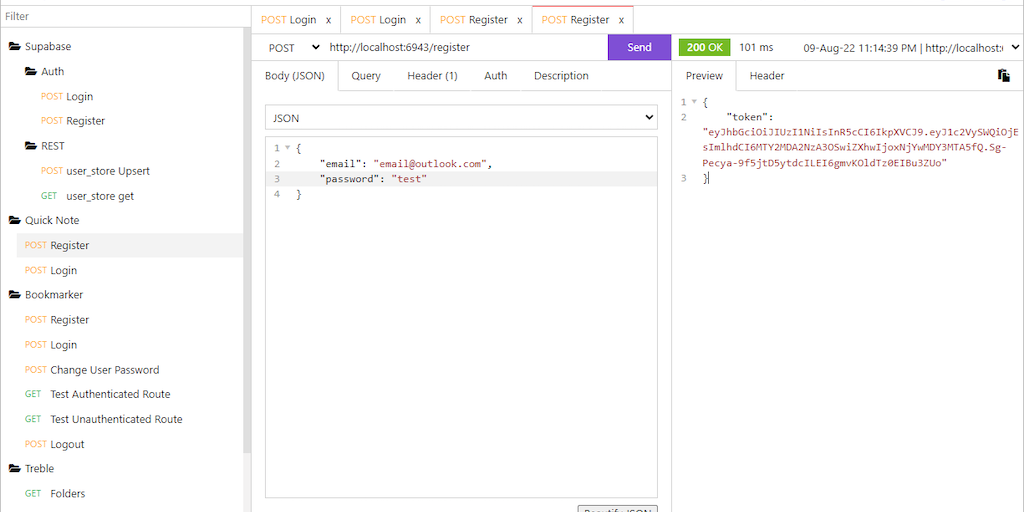This screenshot has height=512, width=1024.
Task: Switch to the Query tab
Action: point(365,76)
